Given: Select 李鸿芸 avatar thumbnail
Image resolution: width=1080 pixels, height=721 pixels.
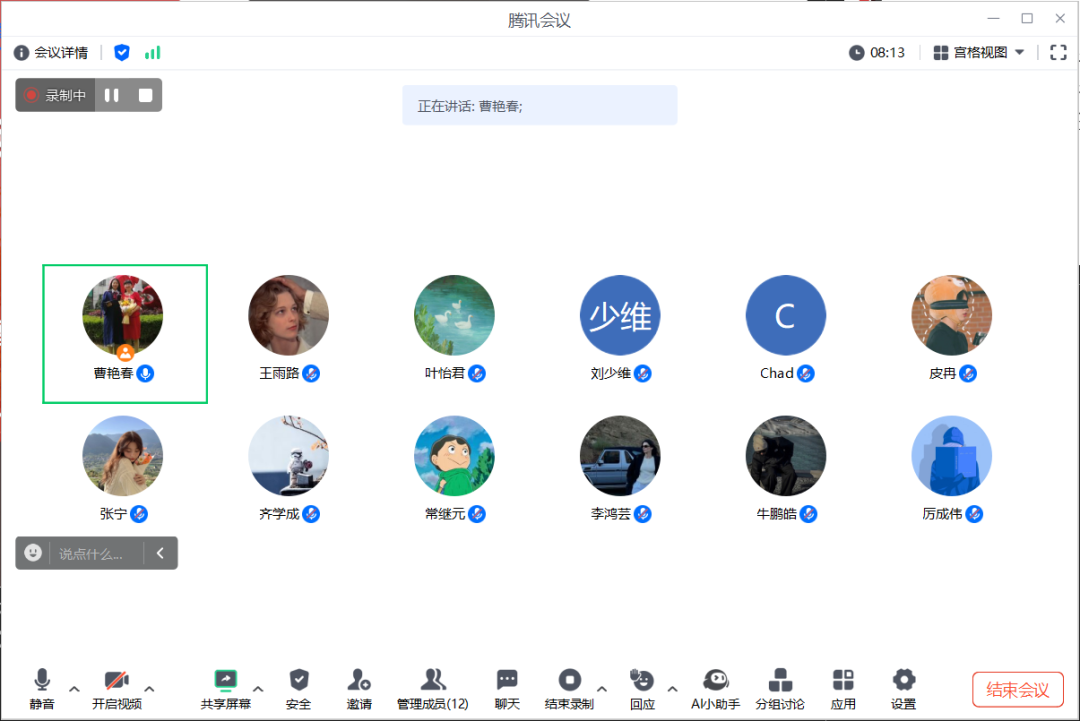Looking at the screenshot, I should (620, 456).
